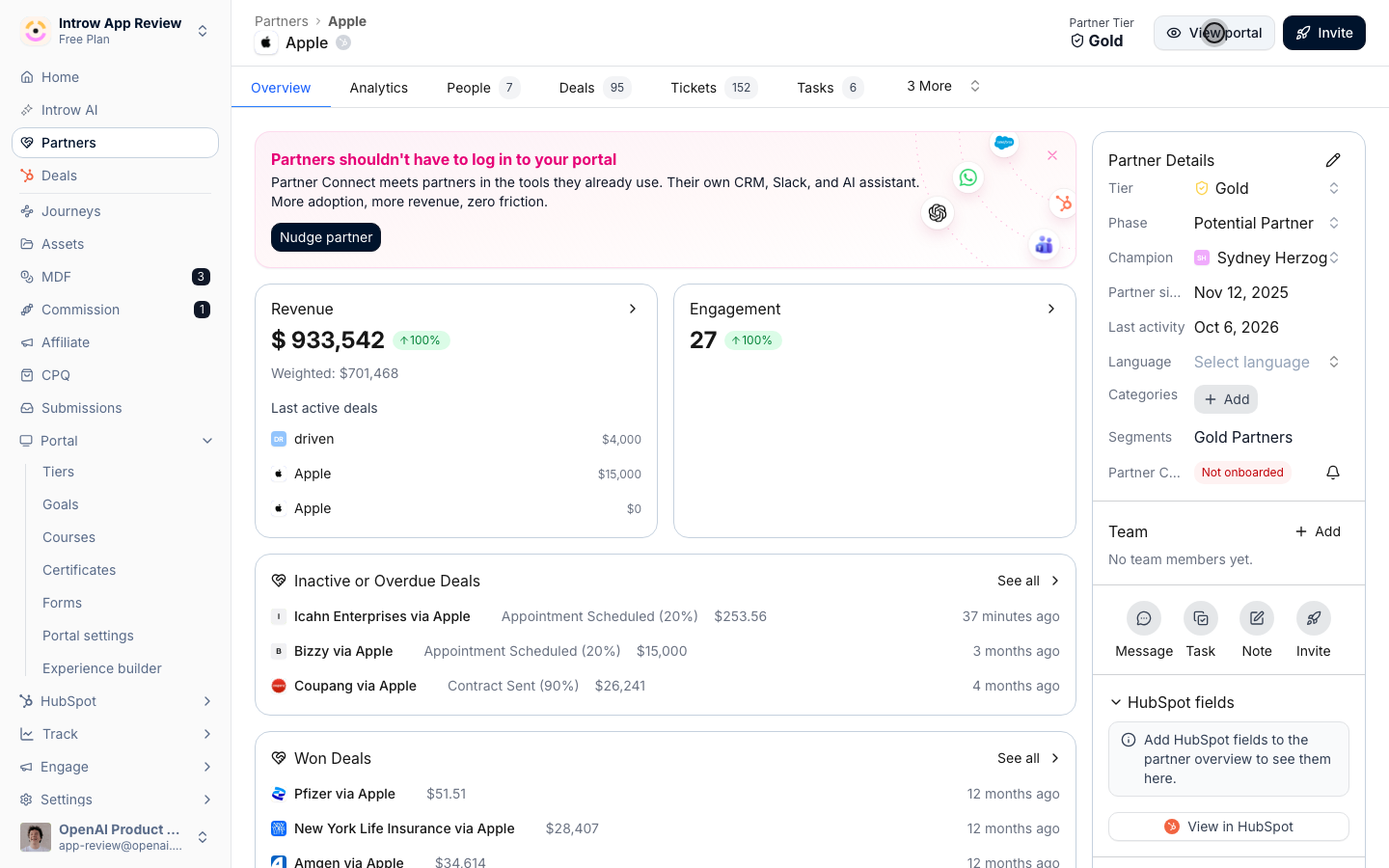Open the Tier dropdown showing Gold
Viewport: 1389px width, 868px height.
pos(1267,188)
